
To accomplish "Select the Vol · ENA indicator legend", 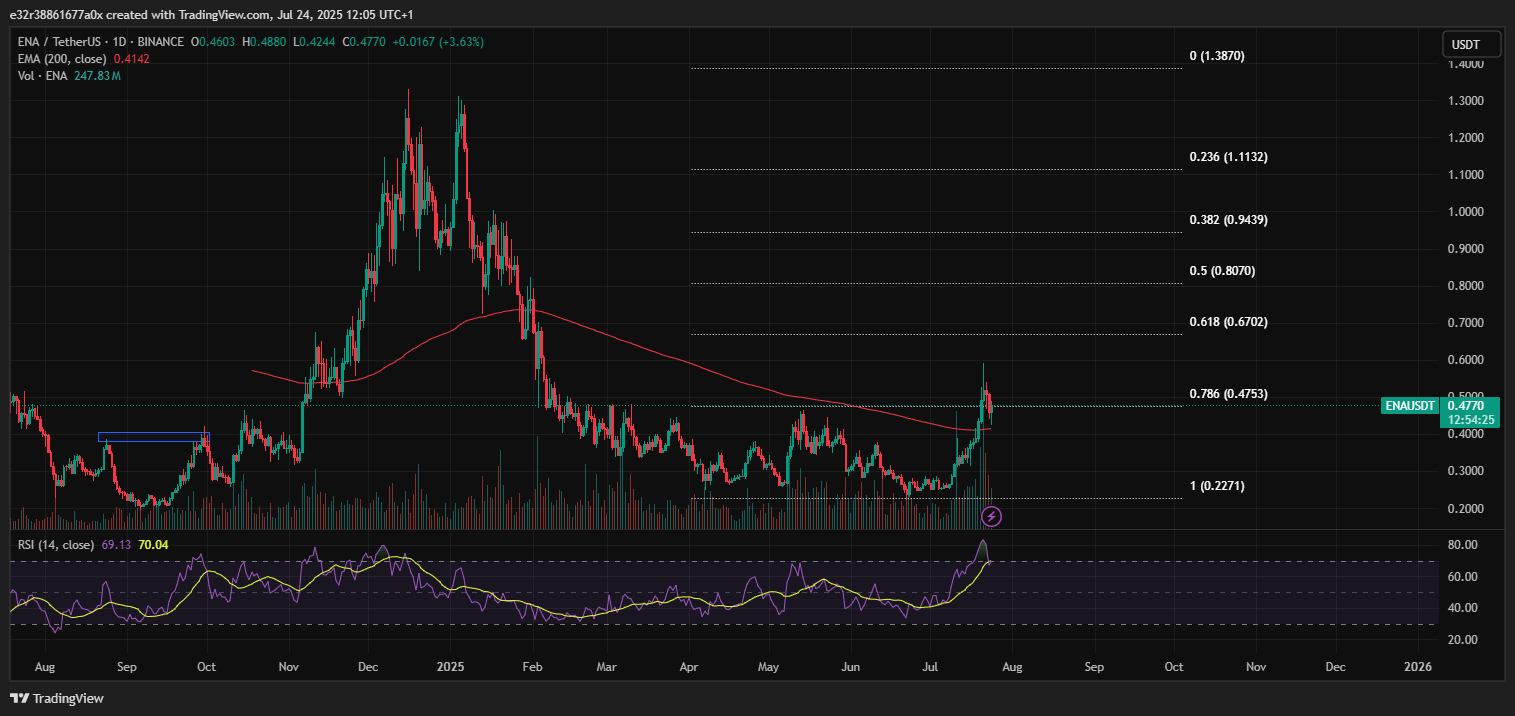I will tap(42, 76).
